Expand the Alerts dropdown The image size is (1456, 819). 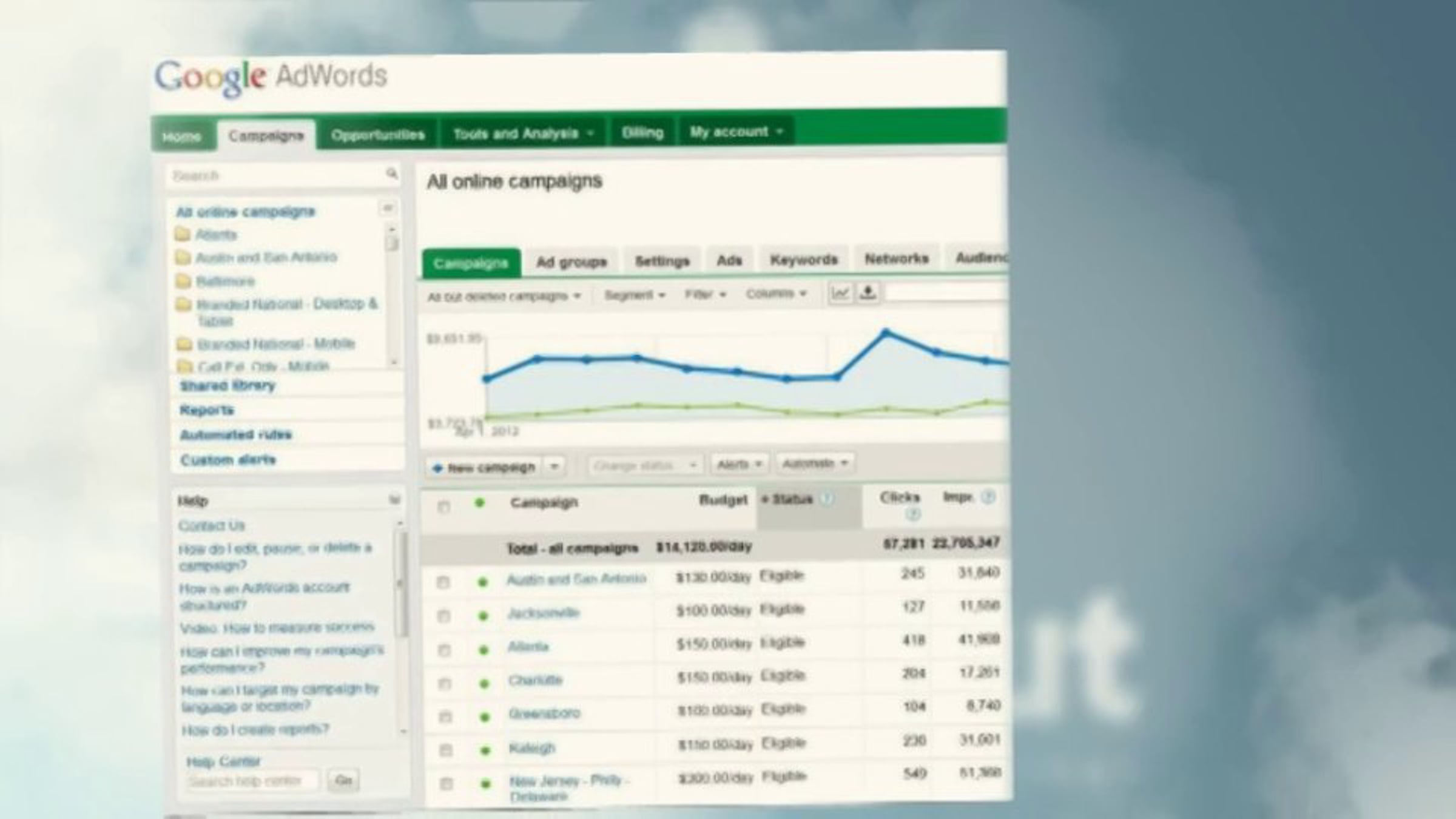(x=740, y=464)
